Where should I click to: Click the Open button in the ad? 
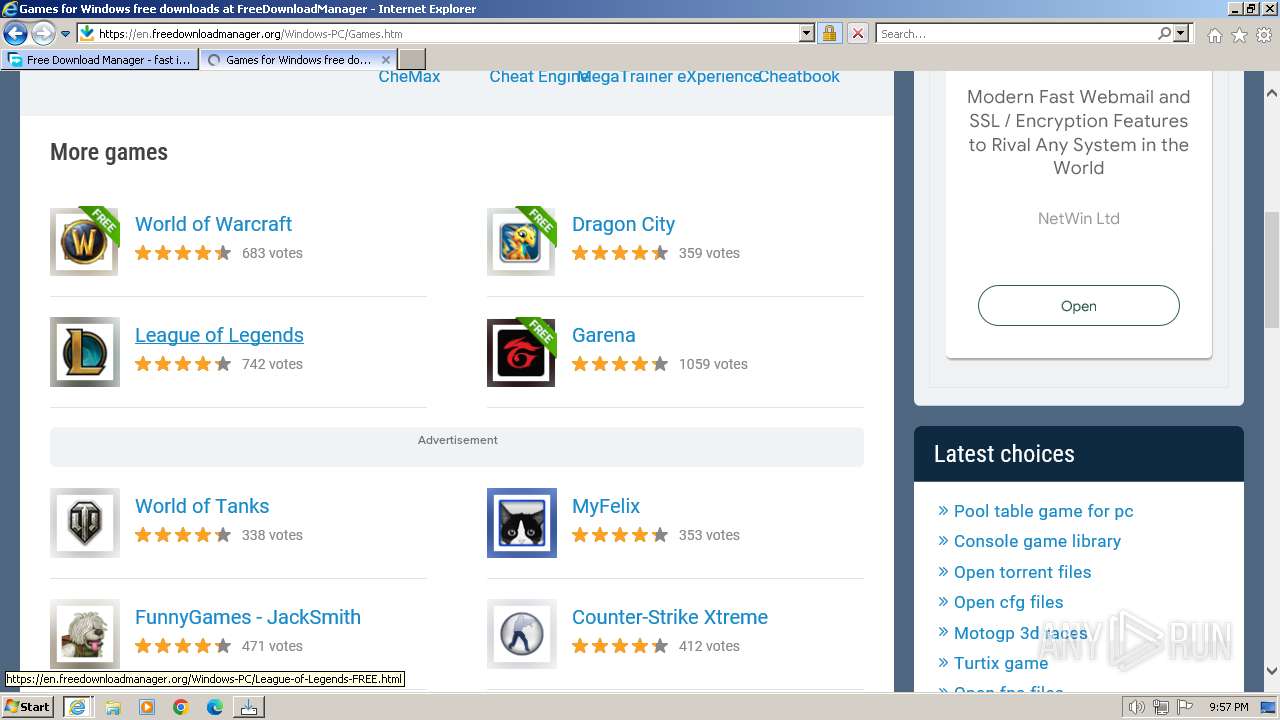[1078, 306]
